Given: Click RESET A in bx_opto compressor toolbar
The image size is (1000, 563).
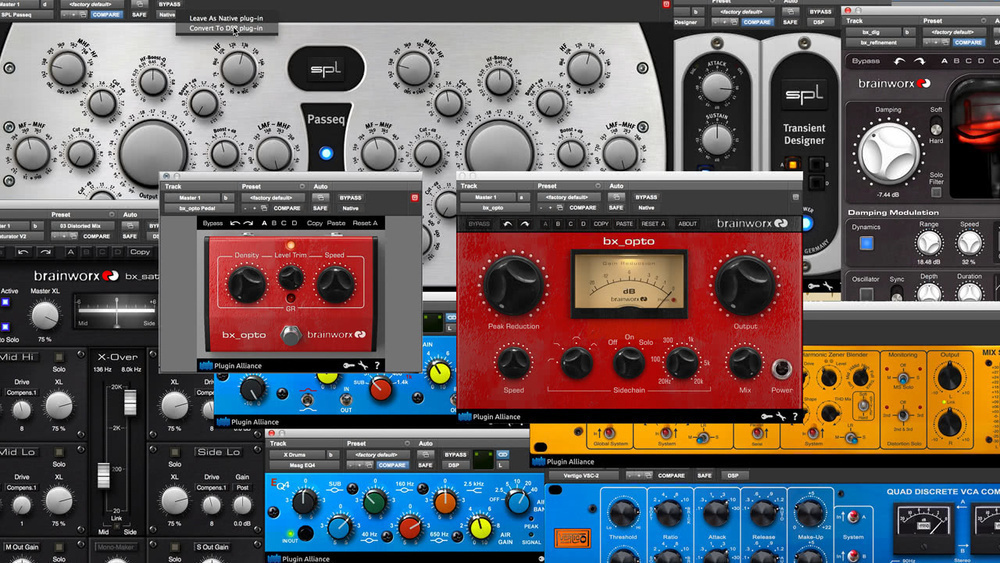Looking at the screenshot, I should tap(654, 224).
